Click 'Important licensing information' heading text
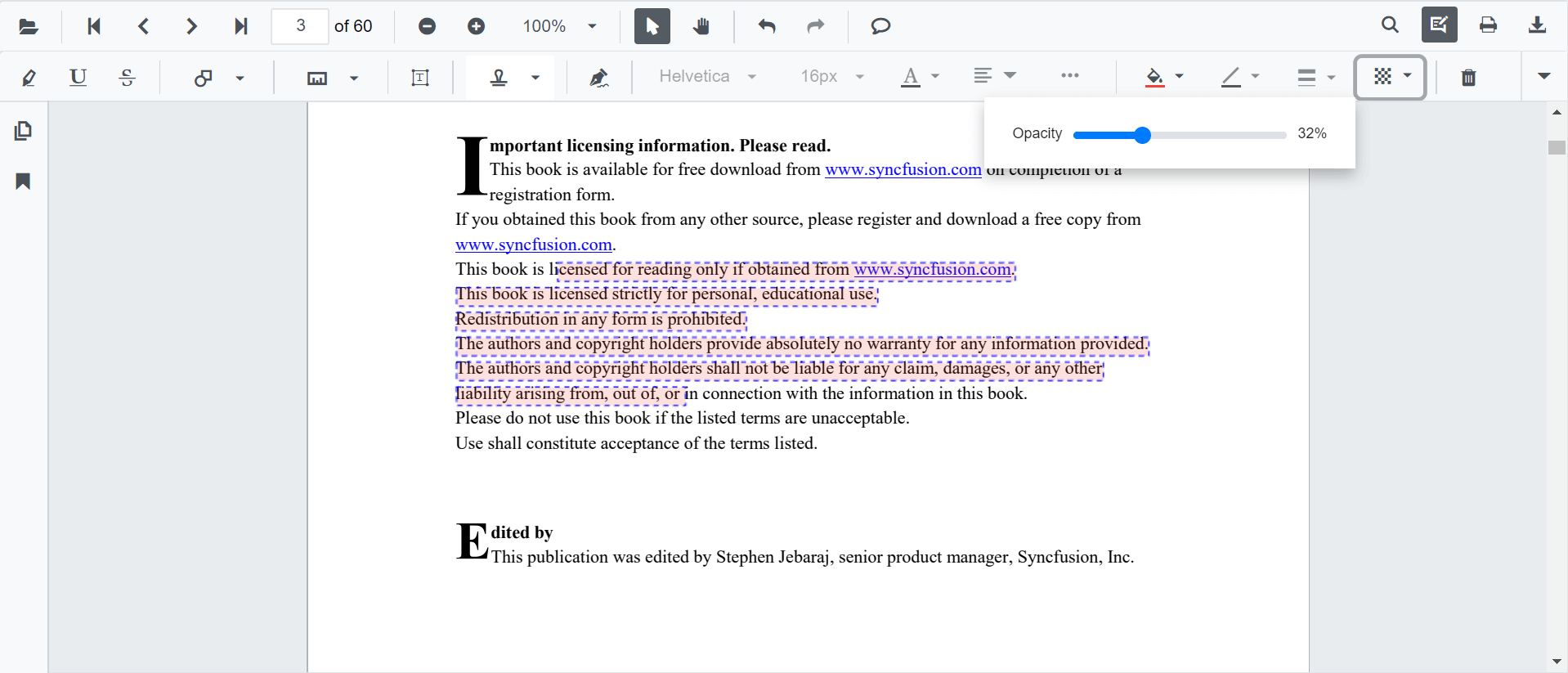1568x673 pixels. pos(661,146)
